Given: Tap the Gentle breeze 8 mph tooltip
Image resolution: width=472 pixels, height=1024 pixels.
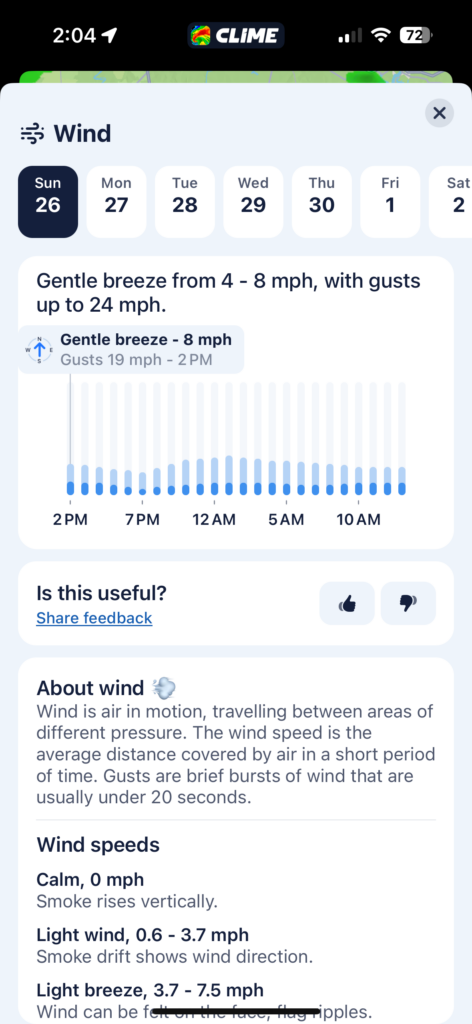Looking at the screenshot, I should point(131,349).
